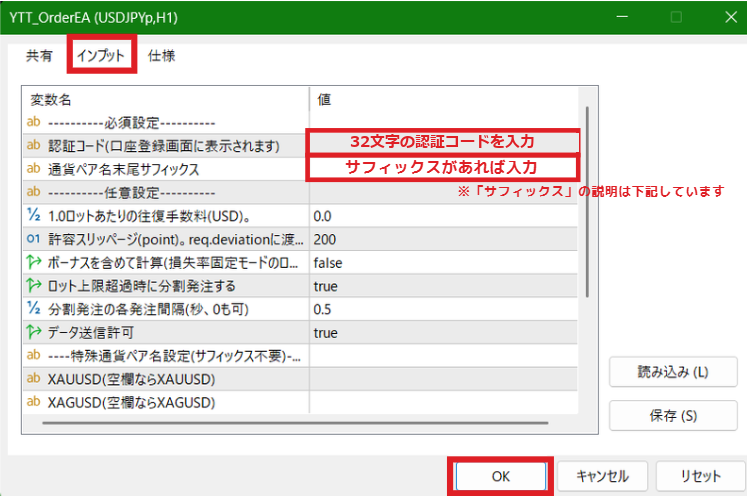The width and height of the screenshot is (747, 496).
Task: Select the XAUUSD(空欄ならXAUUSD) row label
Action: point(131,380)
